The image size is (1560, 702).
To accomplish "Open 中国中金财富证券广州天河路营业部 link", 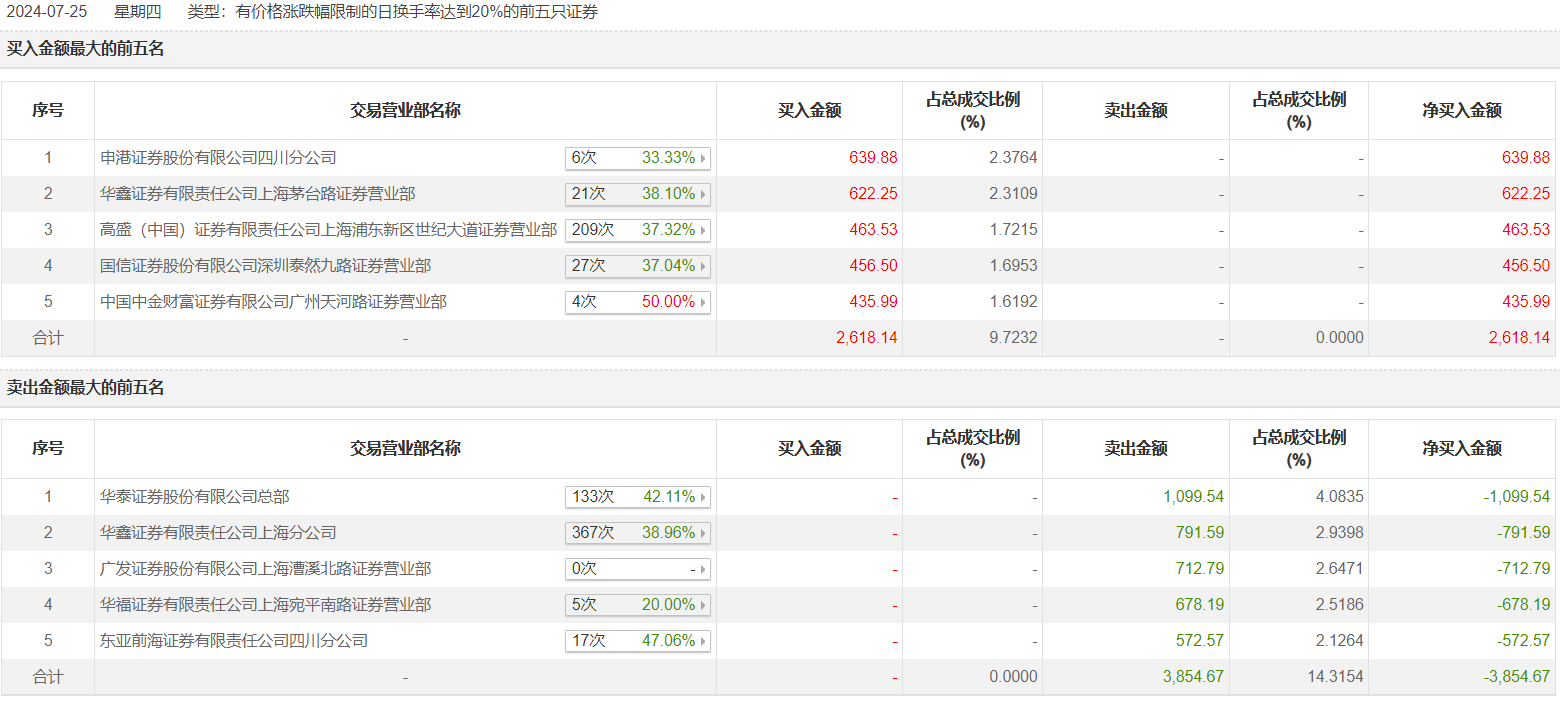I will 273,302.
